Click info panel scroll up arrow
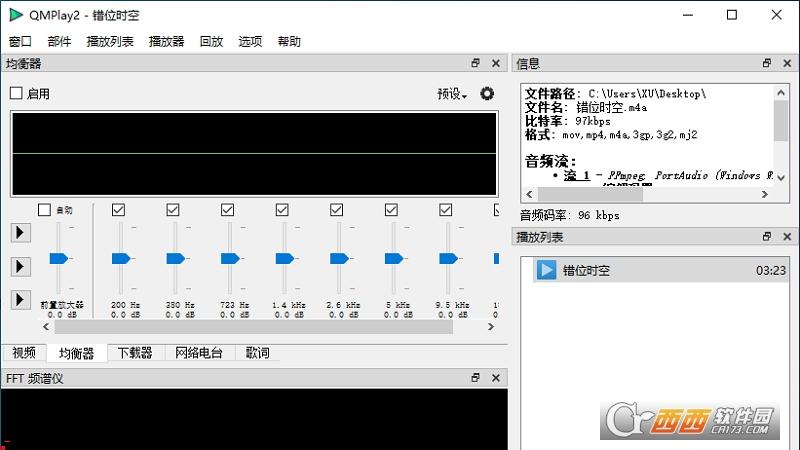The height and width of the screenshot is (450, 800). (781, 93)
